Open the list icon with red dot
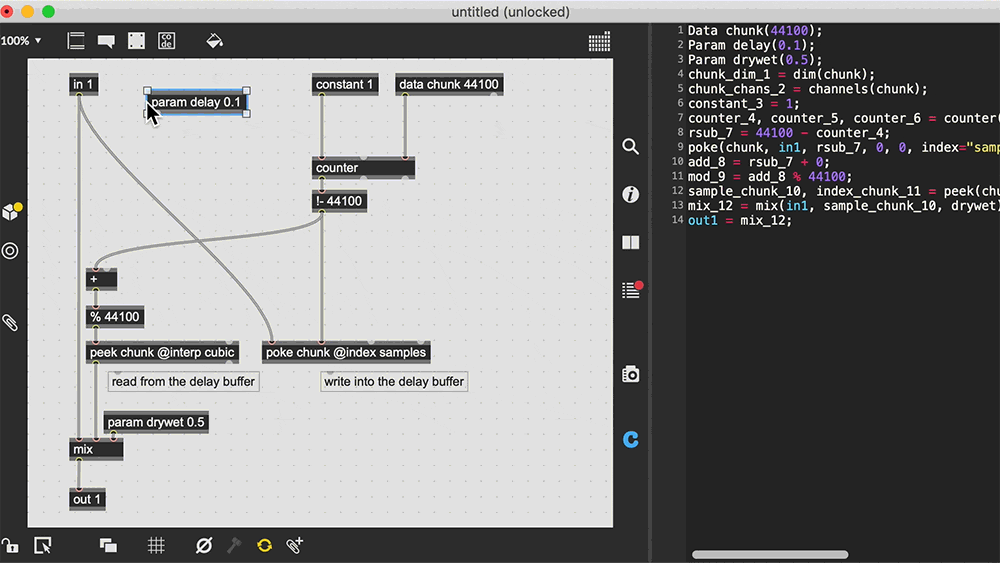Screen dimensions: 1000x563 pos(630,290)
